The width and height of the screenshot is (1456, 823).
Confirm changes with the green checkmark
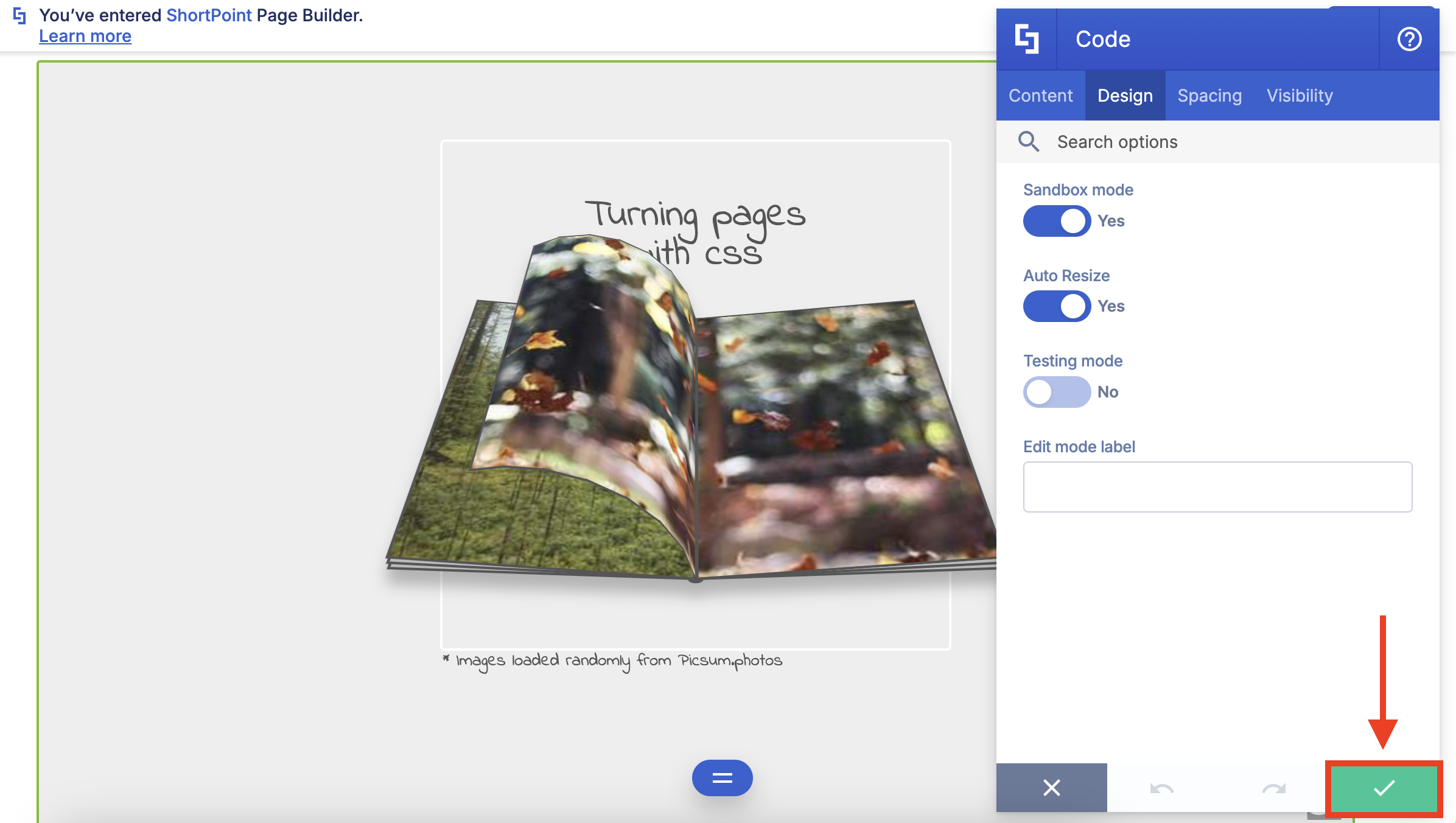click(1384, 788)
